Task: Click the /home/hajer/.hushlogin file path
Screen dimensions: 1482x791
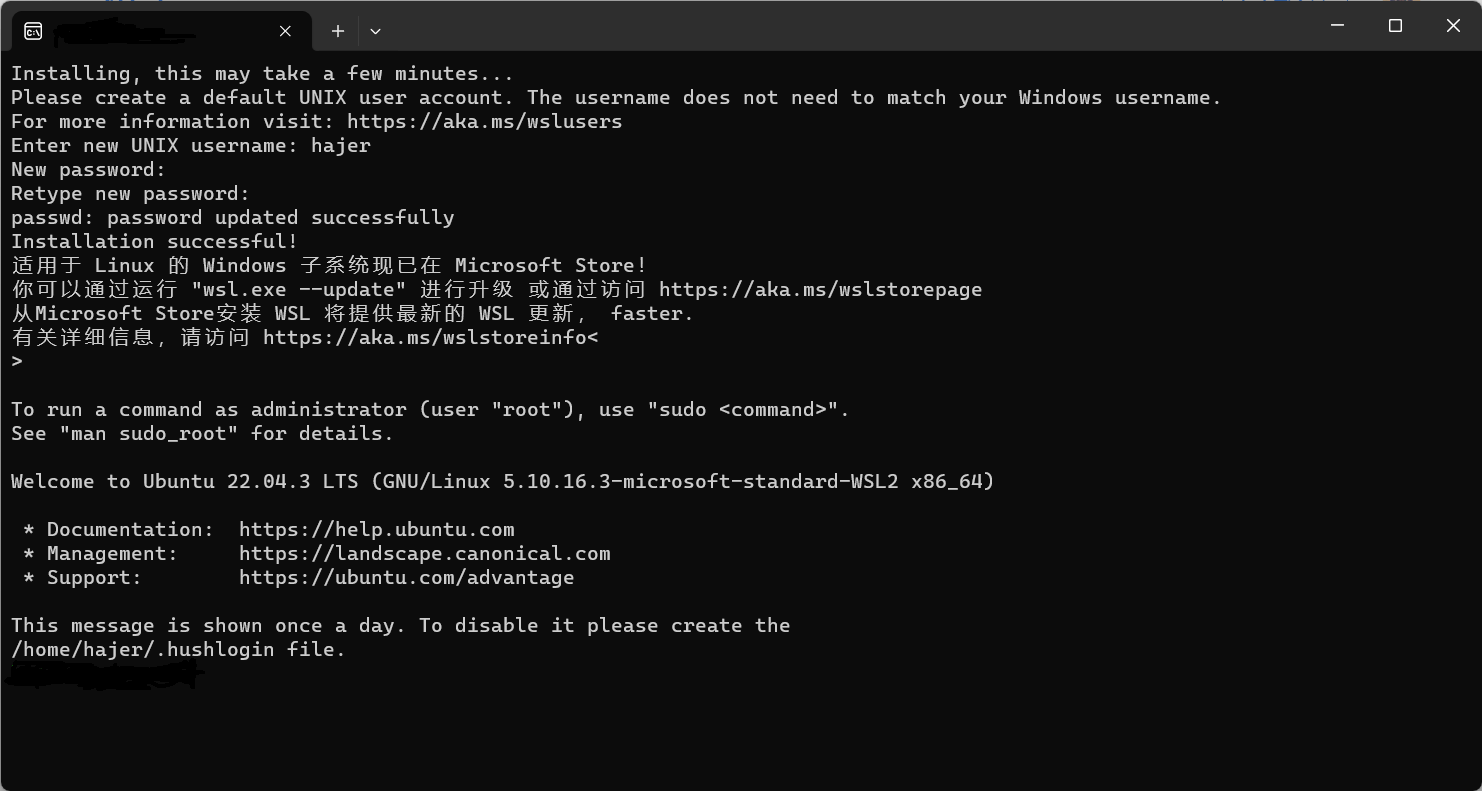Action: click(x=142, y=649)
